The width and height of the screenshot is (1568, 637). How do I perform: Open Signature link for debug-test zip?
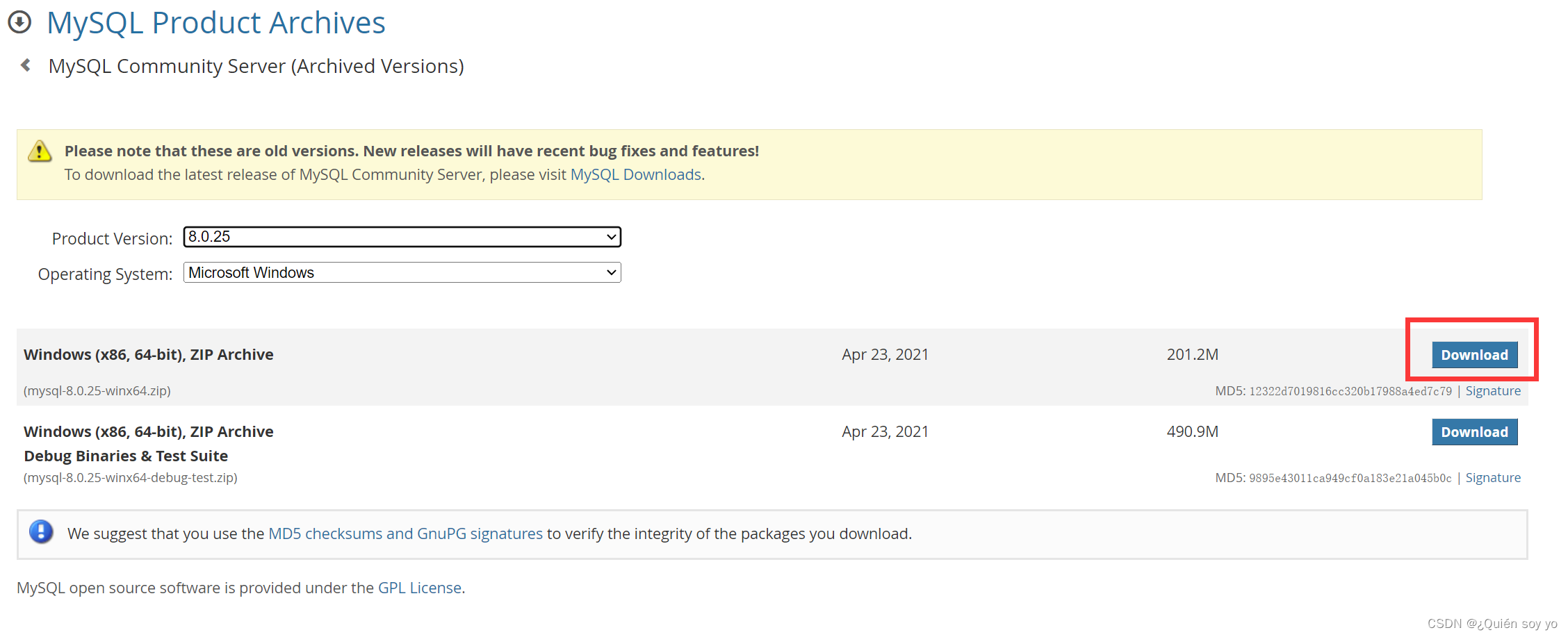[x=1493, y=478]
